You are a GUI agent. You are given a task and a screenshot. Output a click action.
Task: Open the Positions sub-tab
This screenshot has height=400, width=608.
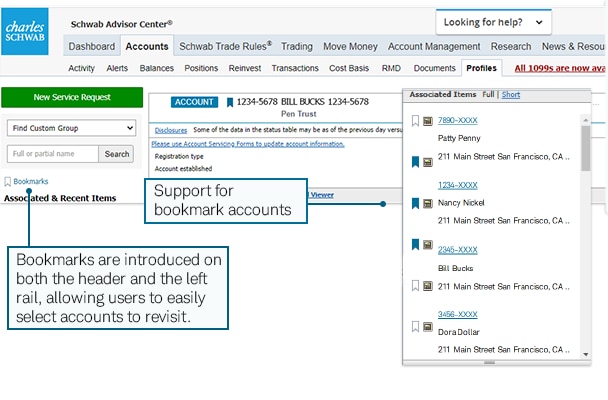[201, 68]
